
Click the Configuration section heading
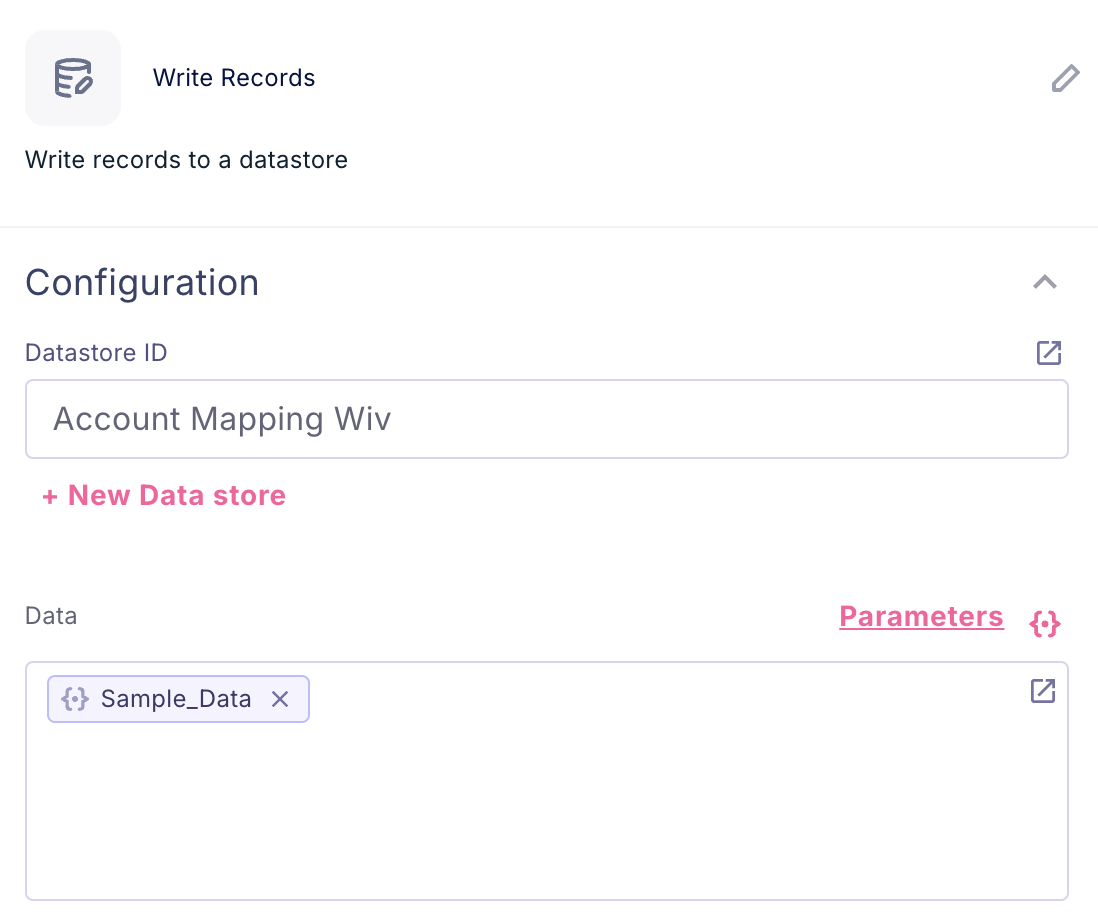142,283
